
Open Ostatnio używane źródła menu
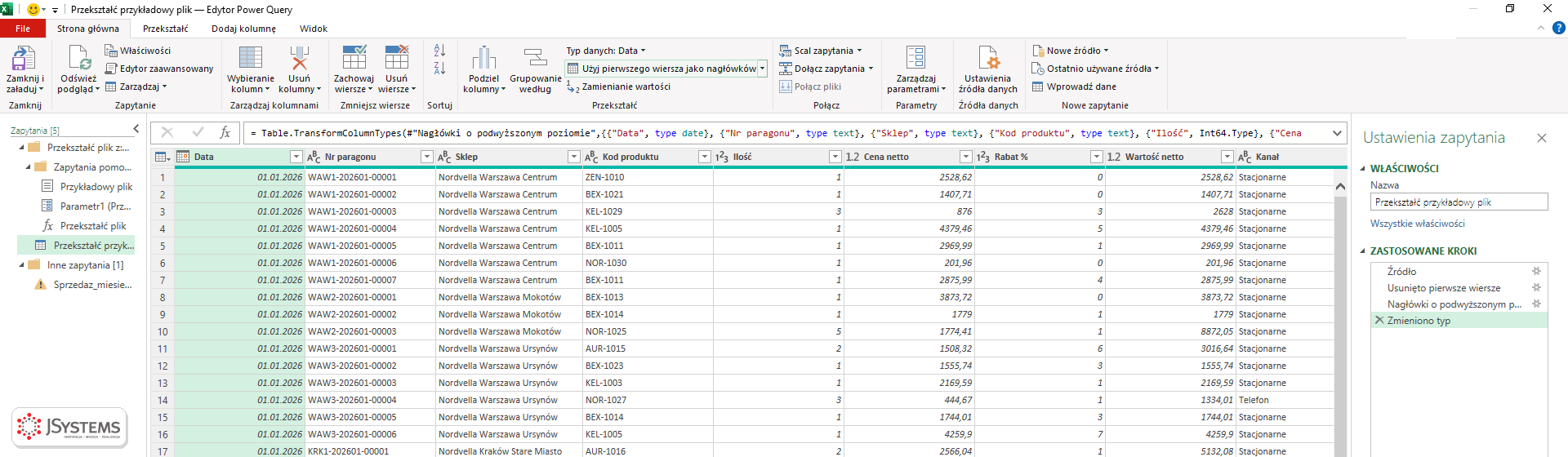coord(1095,69)
